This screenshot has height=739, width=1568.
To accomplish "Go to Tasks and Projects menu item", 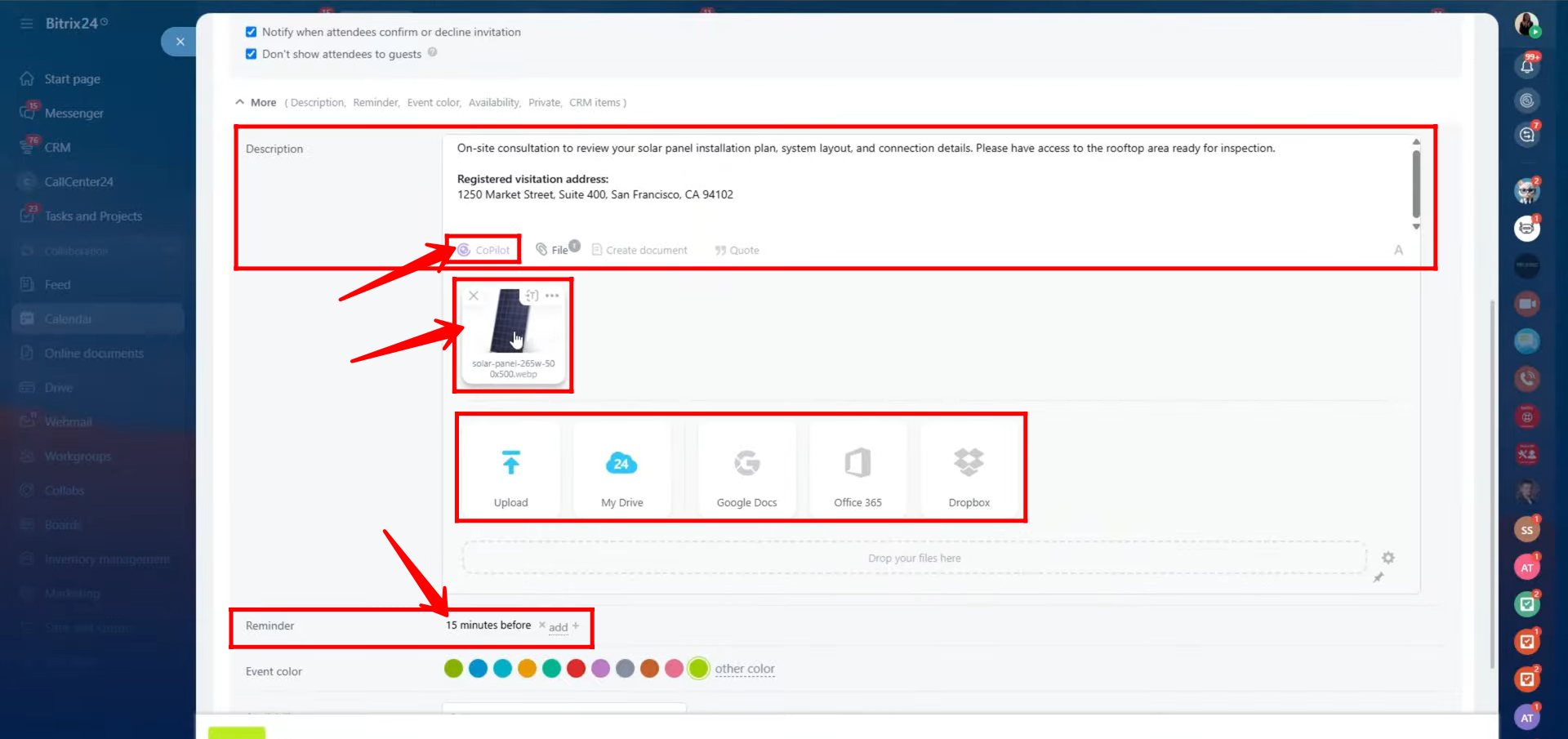I will pos(93,216).
